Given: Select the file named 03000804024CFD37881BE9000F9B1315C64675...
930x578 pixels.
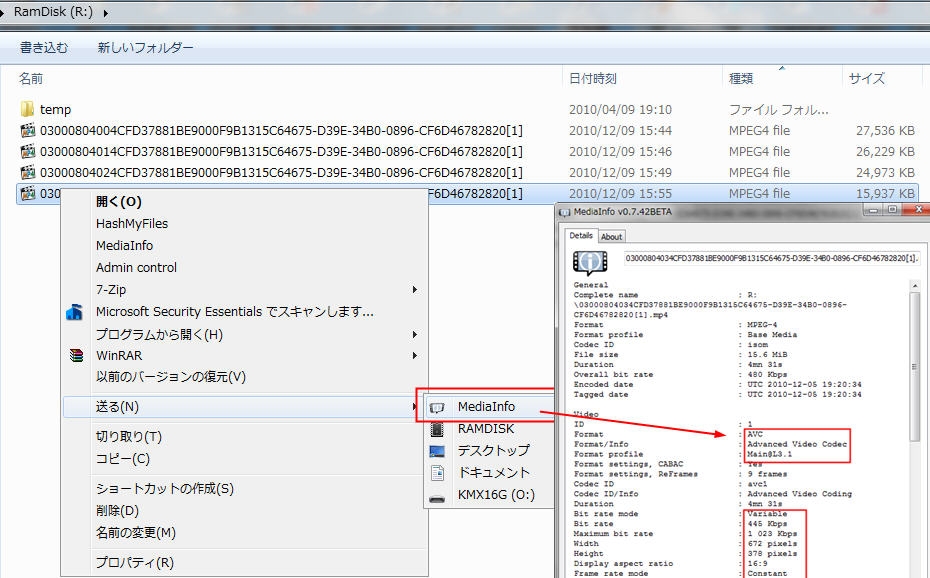Looking at the screenshot, I should click(x=281, y=173).
